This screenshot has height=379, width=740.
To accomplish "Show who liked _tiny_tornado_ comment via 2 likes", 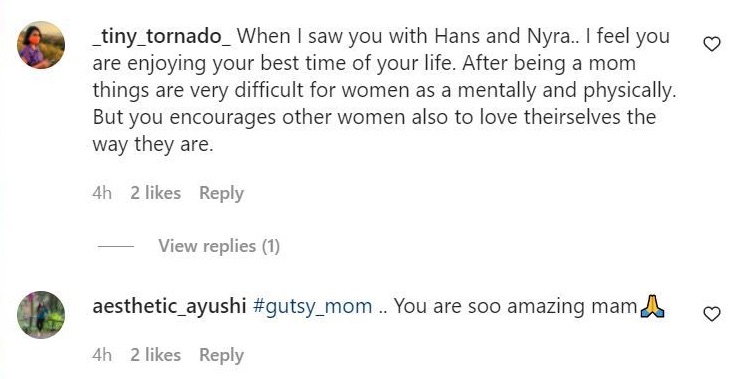I will [156, 193].
